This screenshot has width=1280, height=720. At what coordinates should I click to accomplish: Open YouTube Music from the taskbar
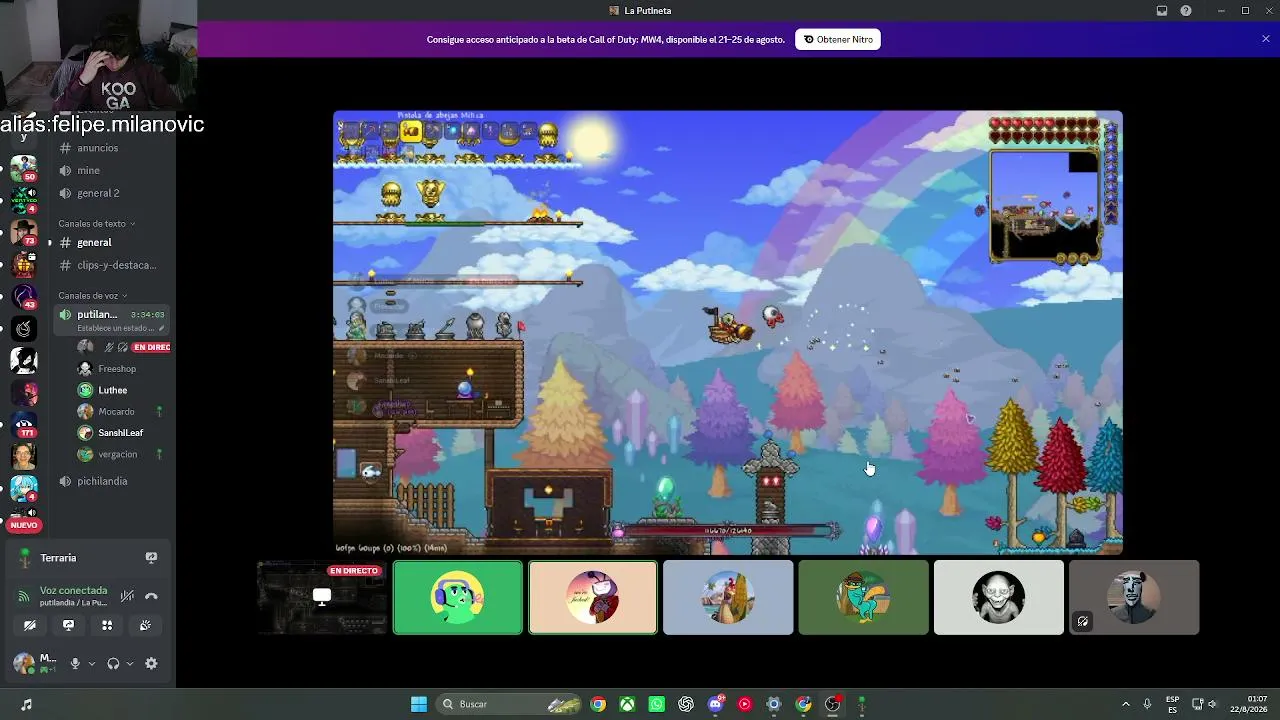coord(744,704)
